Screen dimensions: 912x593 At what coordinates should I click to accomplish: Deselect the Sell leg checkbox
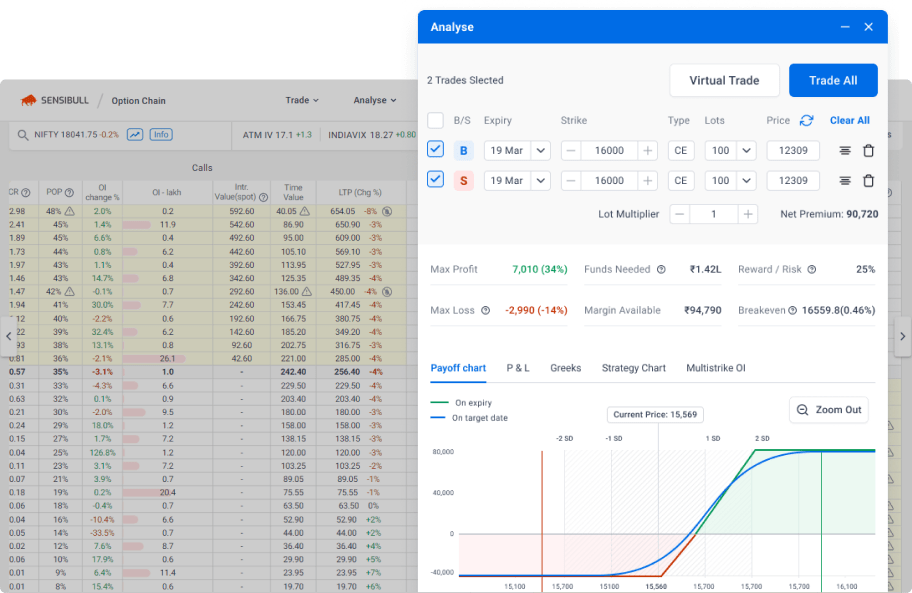pyautogui.click(x=436, y=180)
